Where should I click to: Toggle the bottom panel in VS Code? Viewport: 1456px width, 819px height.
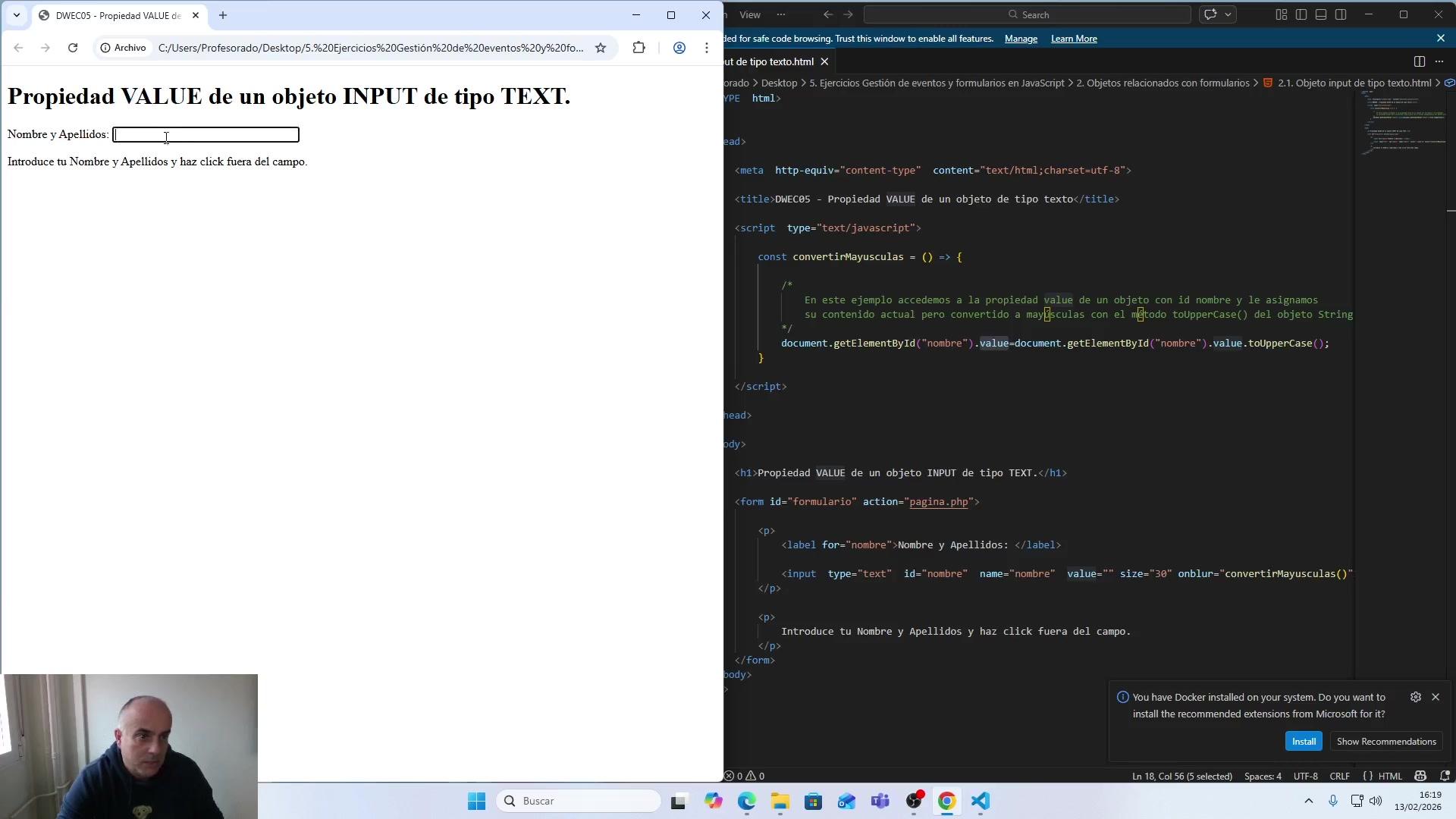pos(1321,14)
